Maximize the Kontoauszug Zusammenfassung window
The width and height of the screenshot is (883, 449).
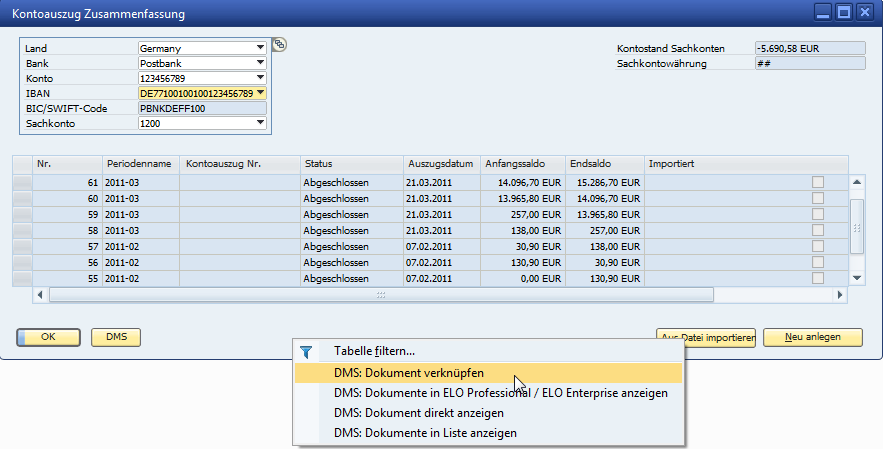tap(844, 12)
